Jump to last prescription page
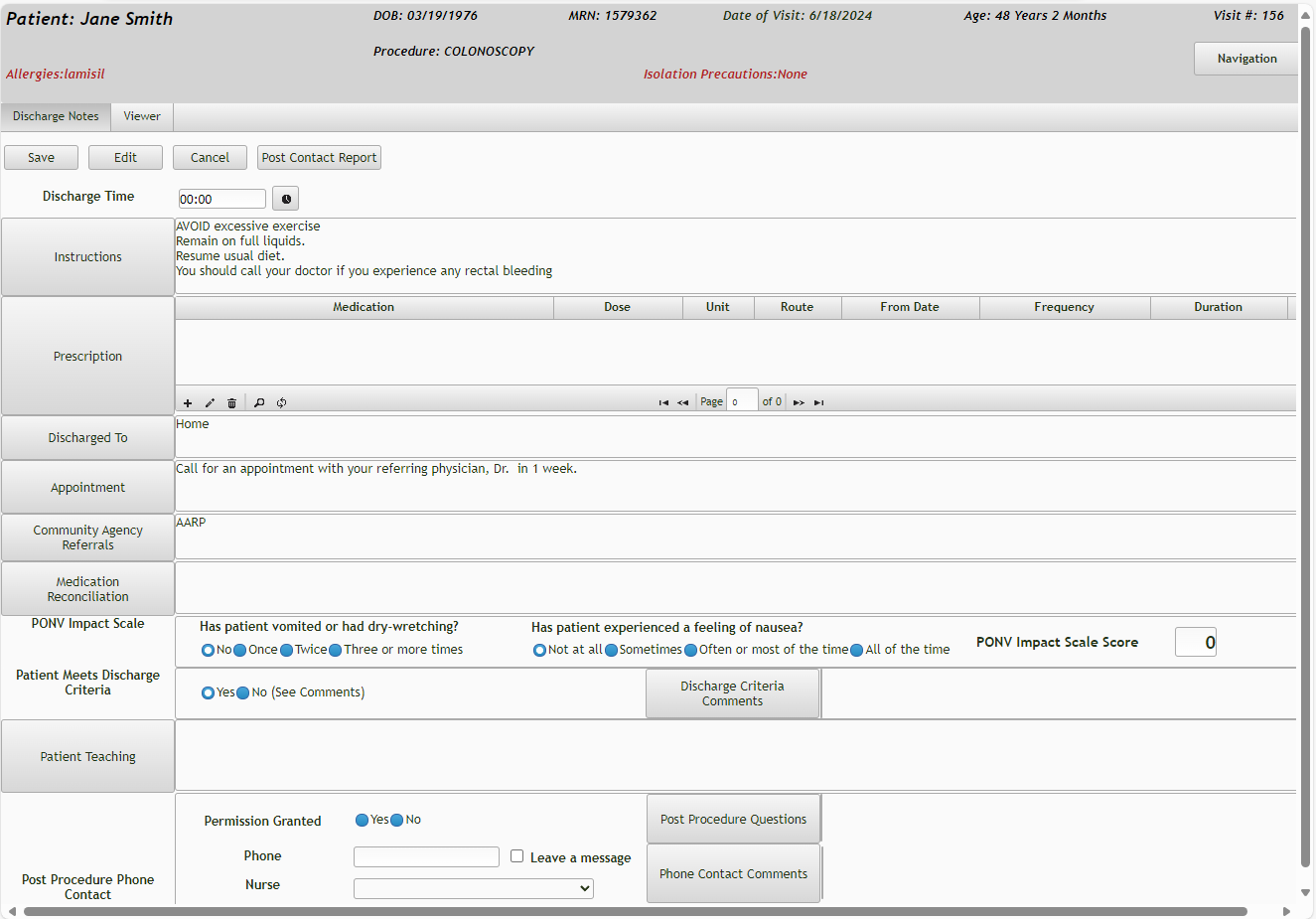 (819, 403)
